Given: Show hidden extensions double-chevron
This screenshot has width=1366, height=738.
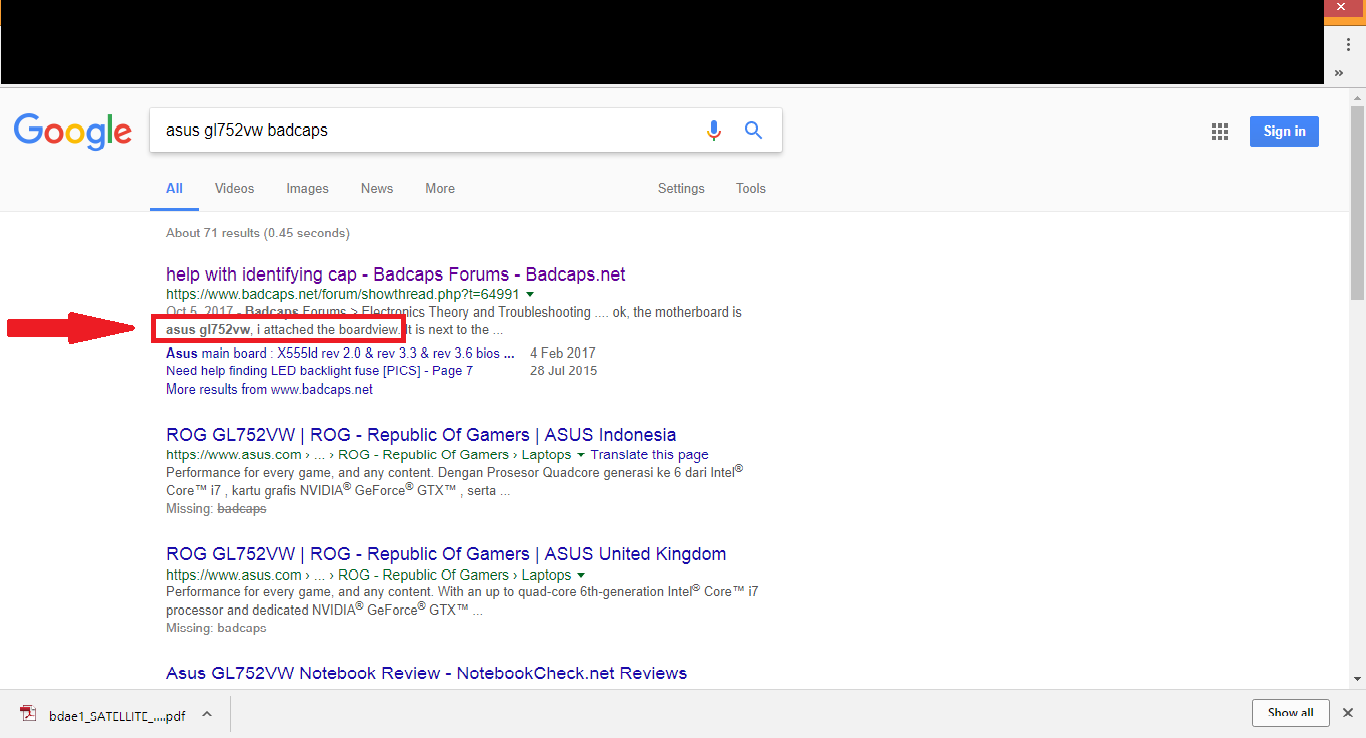Looking at the screenshot, I should (x=1340, y=73).
